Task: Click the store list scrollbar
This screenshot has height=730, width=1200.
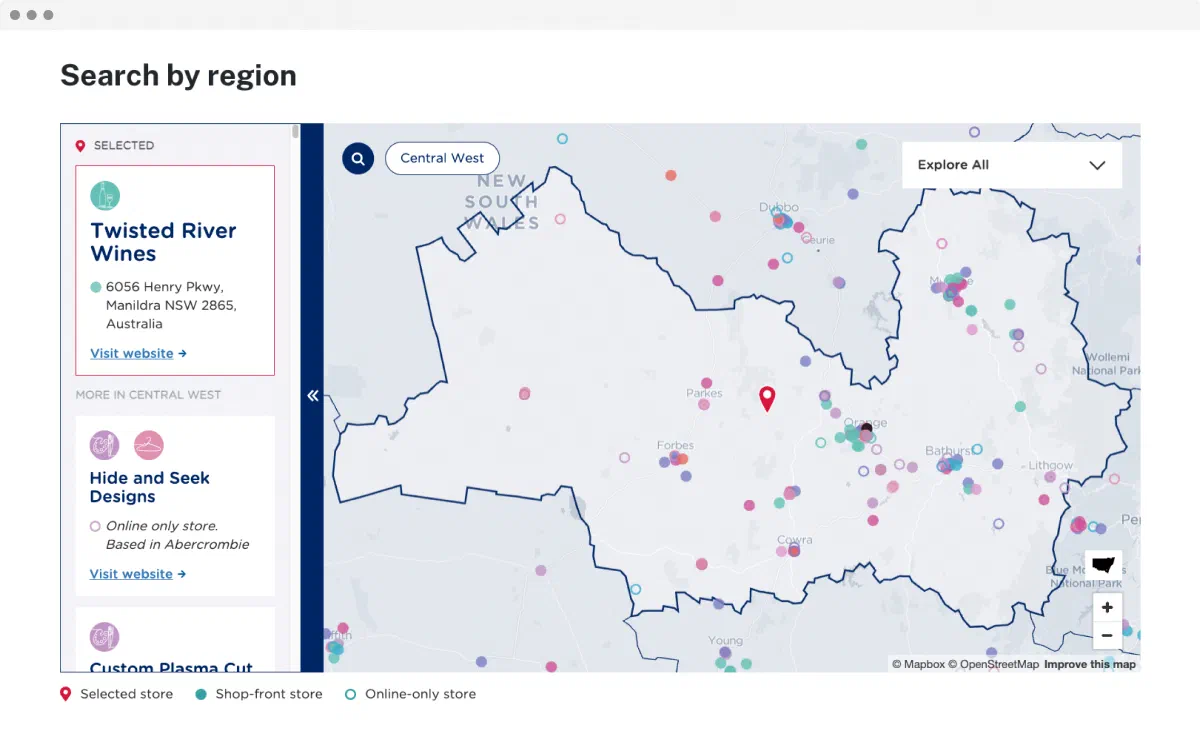Action: pos(296,131)
